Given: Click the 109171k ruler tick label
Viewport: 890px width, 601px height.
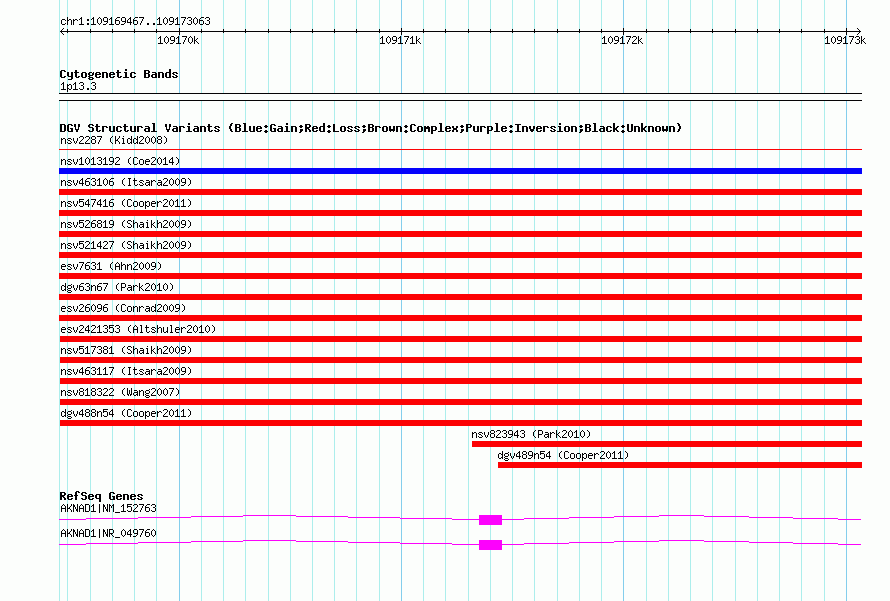Looking at the screenshot, I should coord(400,40).
